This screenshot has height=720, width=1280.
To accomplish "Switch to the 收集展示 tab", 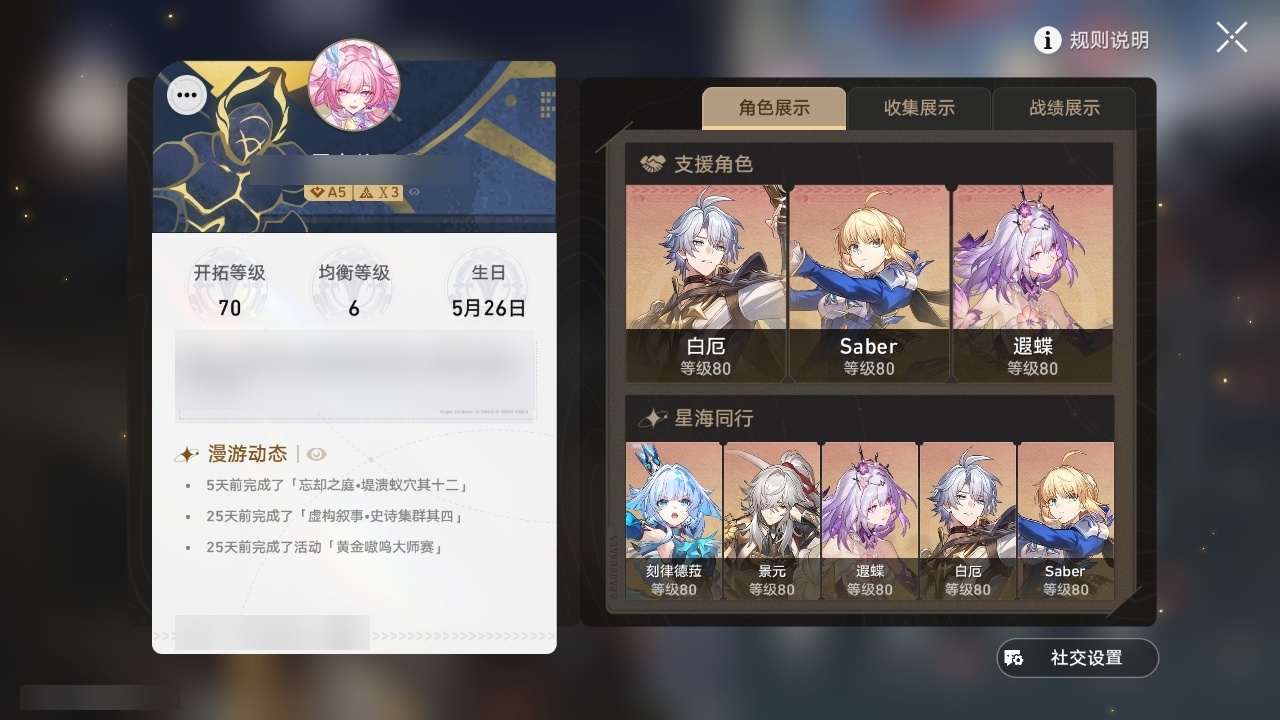I will [919, 108].
